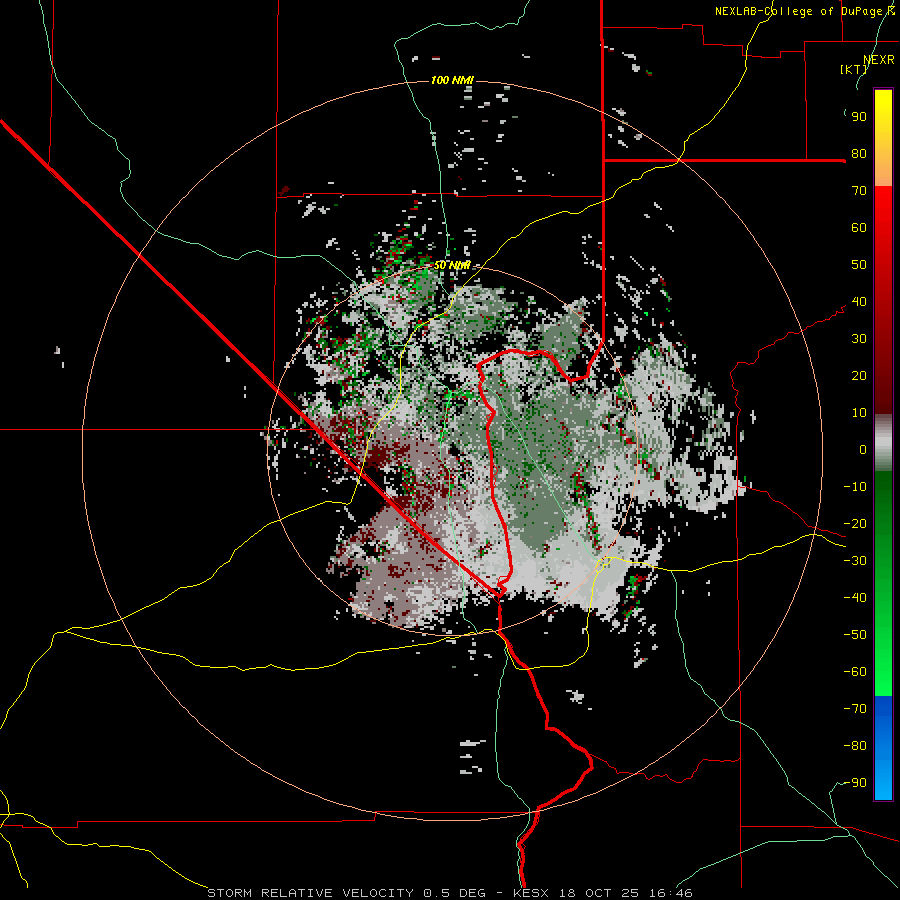Click the positive 30 scale value
The image size is (900, 900).
[859, 339]
